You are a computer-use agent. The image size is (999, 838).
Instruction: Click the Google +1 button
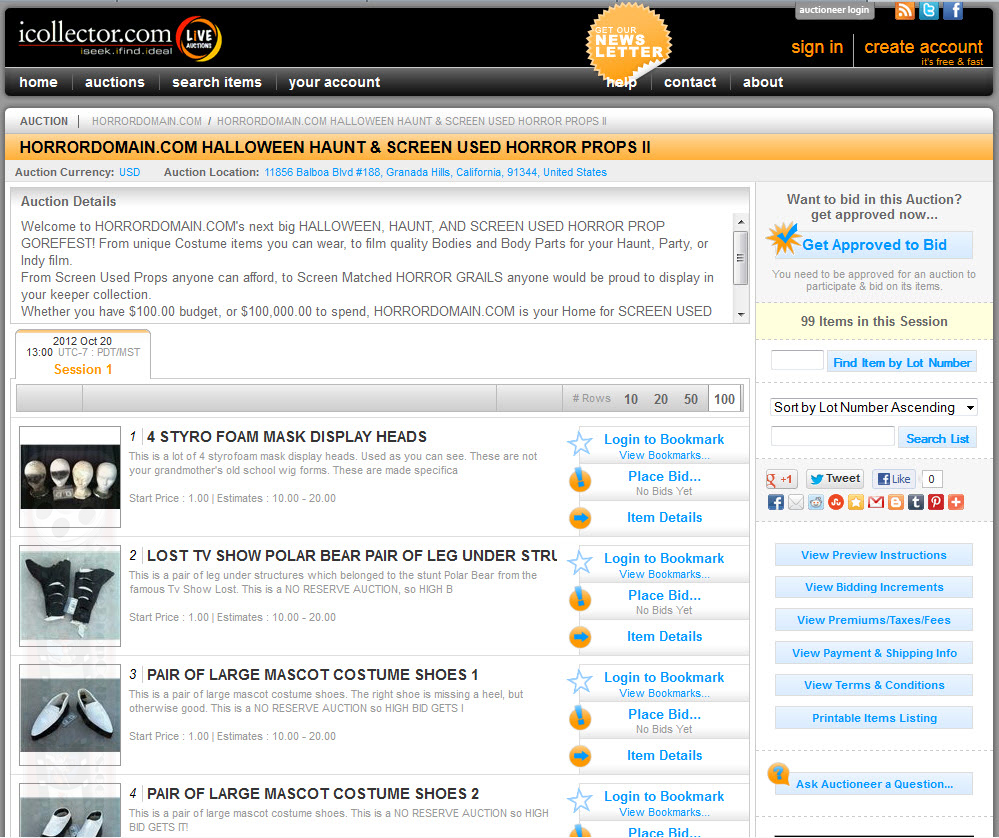[x=781, y=479]
